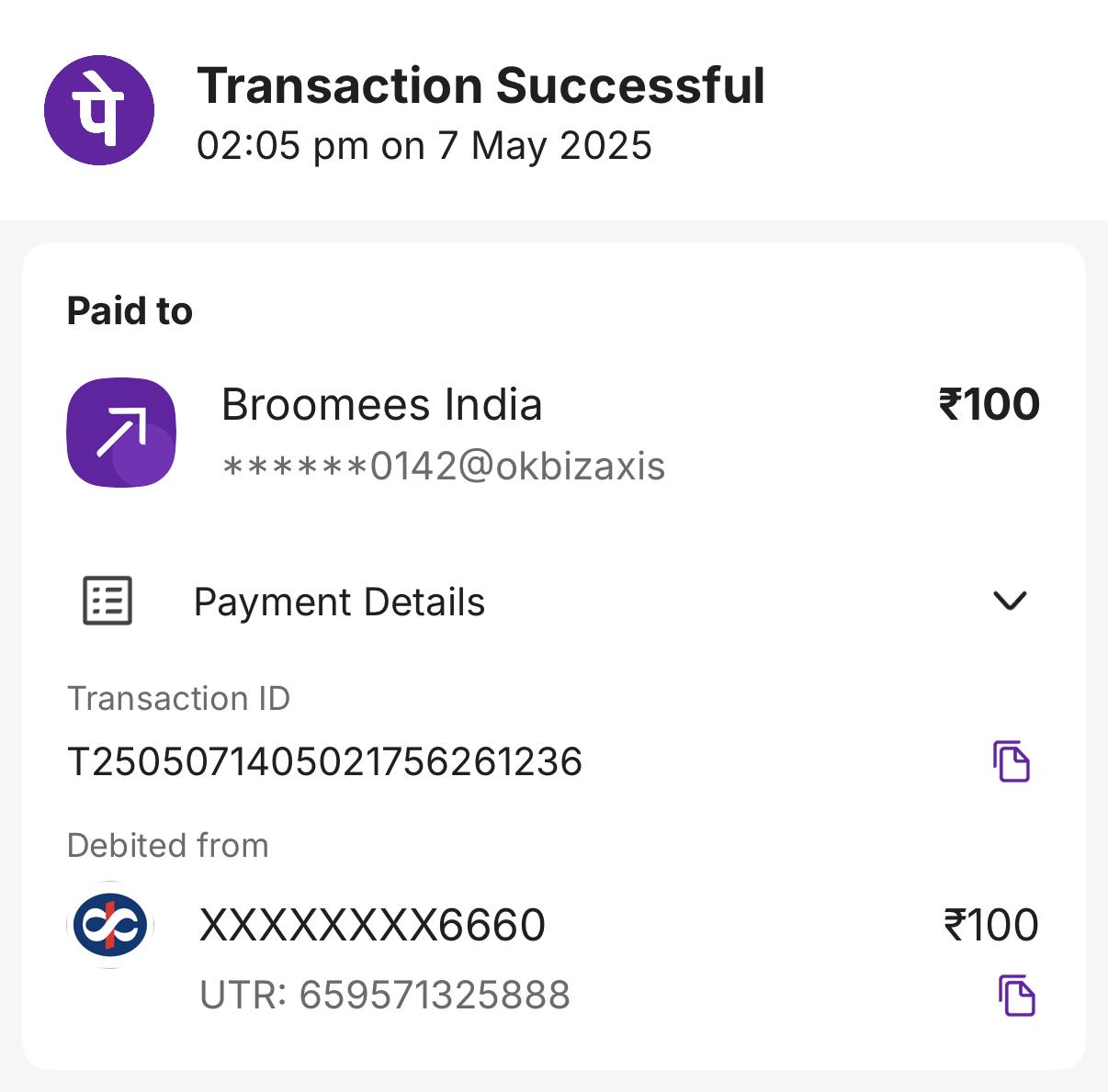This screenshot has height=1092, width=1108.
Task: Tap the ₹100 amount beside Broomees India
Action: (x=989, y=404)
